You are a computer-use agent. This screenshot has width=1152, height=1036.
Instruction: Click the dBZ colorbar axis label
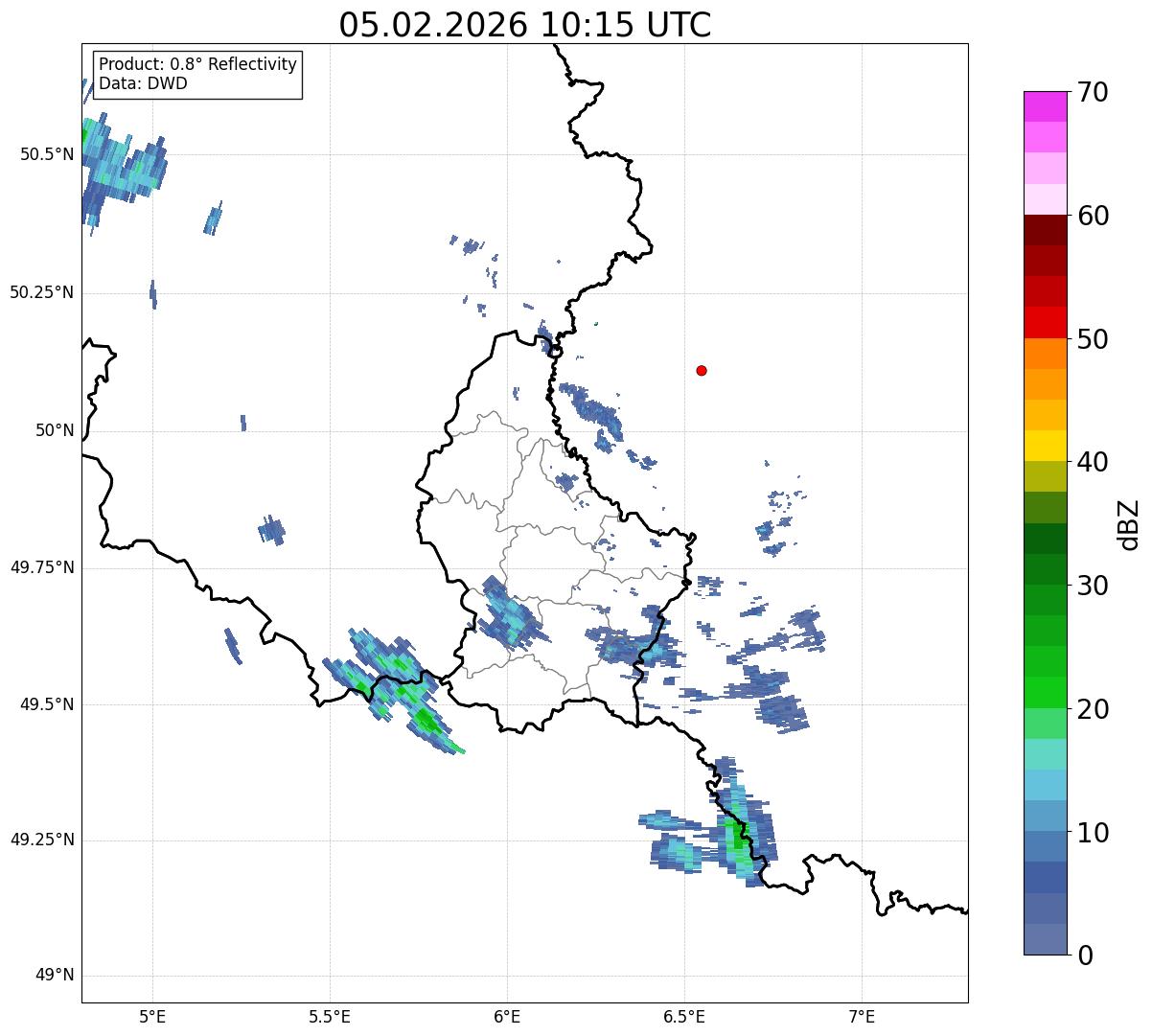[x=1129, y=523]
